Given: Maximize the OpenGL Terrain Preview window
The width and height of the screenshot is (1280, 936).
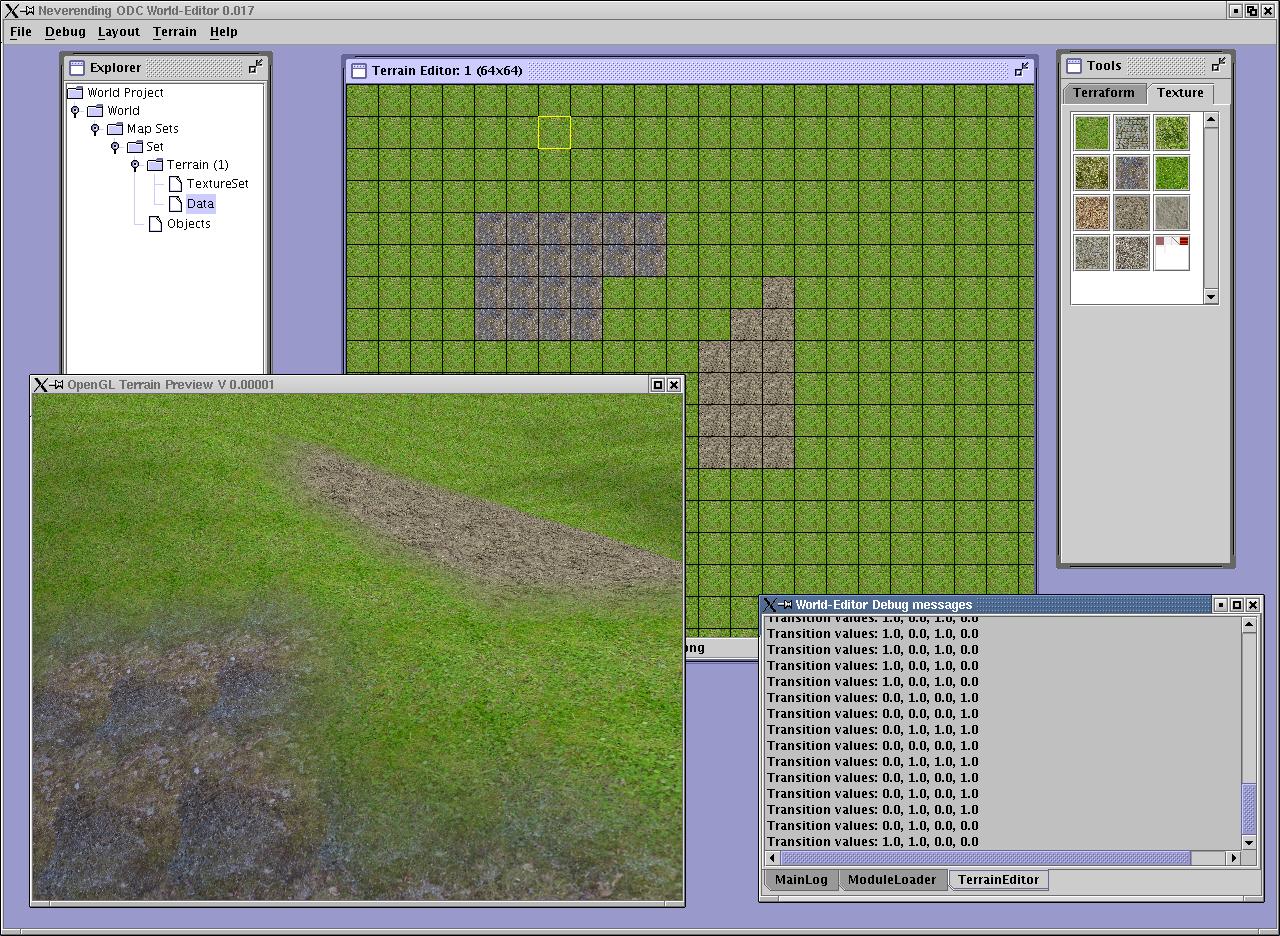Looking at the screenshot, I should (658, 385).
